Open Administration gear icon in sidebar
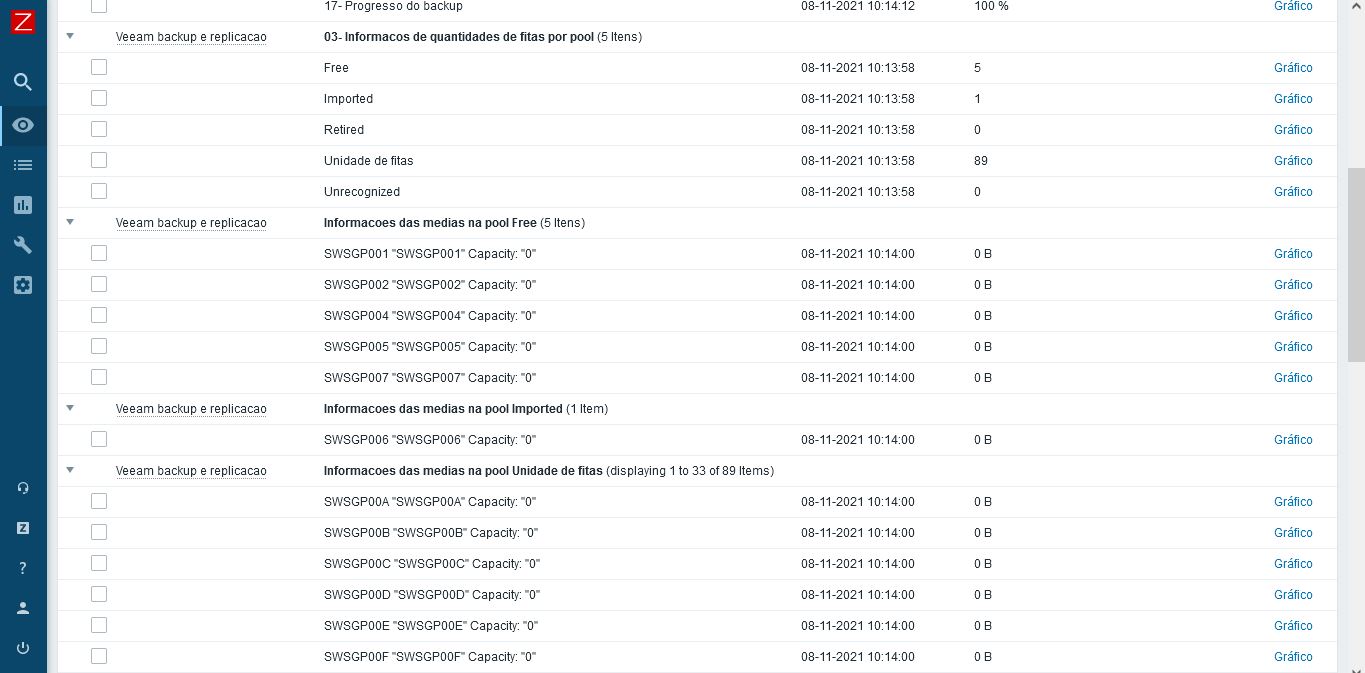 pos(23,285)
